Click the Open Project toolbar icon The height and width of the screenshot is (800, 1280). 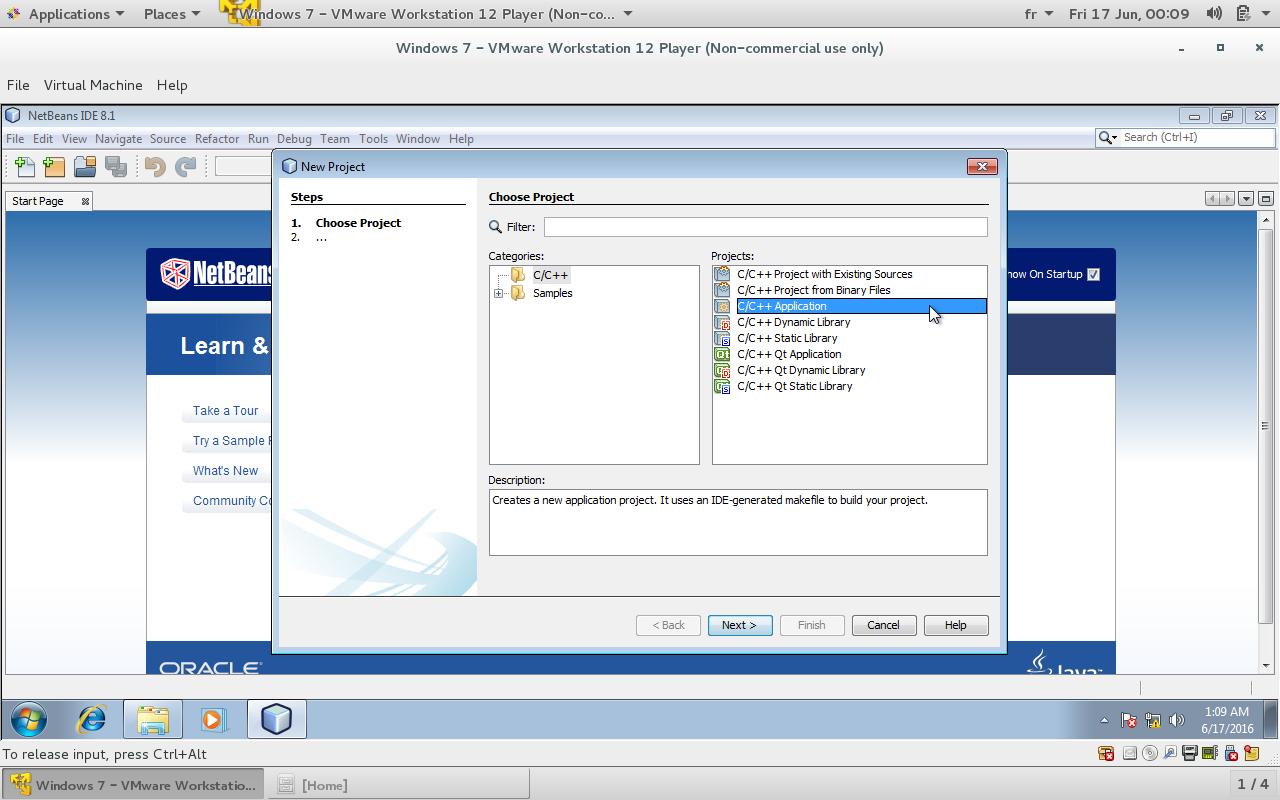pos(85,167)
